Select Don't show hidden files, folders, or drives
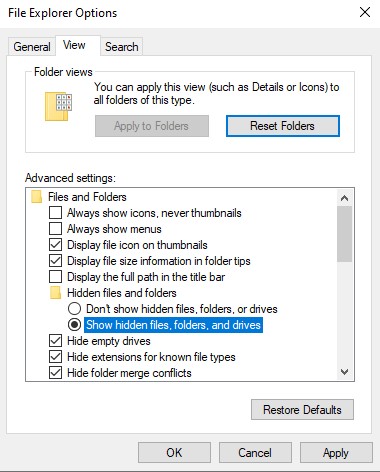Screen dimensions: 380x472 (x=74, y=309)
